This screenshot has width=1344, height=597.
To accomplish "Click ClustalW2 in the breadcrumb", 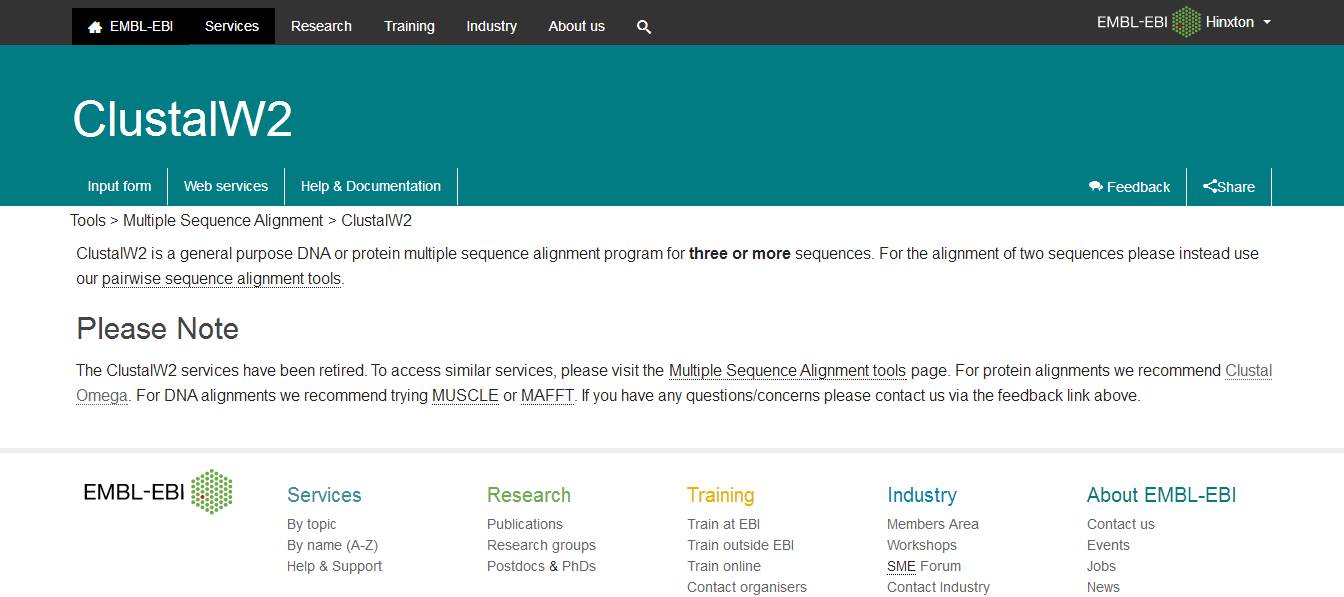I will 377,220.
